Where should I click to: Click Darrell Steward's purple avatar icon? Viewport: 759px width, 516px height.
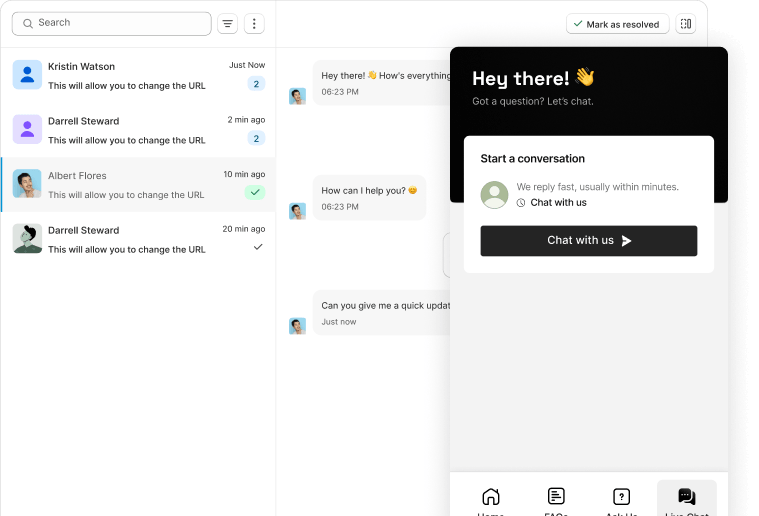(27, 129)
